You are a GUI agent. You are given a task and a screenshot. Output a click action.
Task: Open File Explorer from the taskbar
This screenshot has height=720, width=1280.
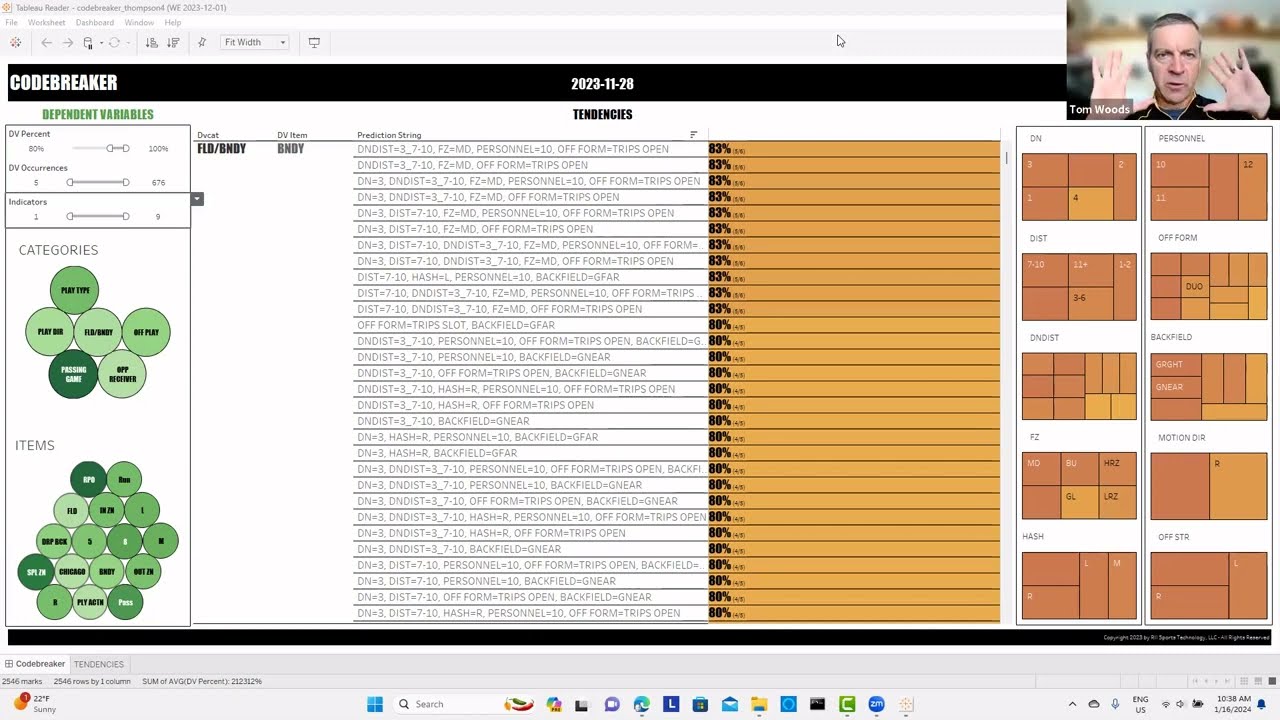759,704
